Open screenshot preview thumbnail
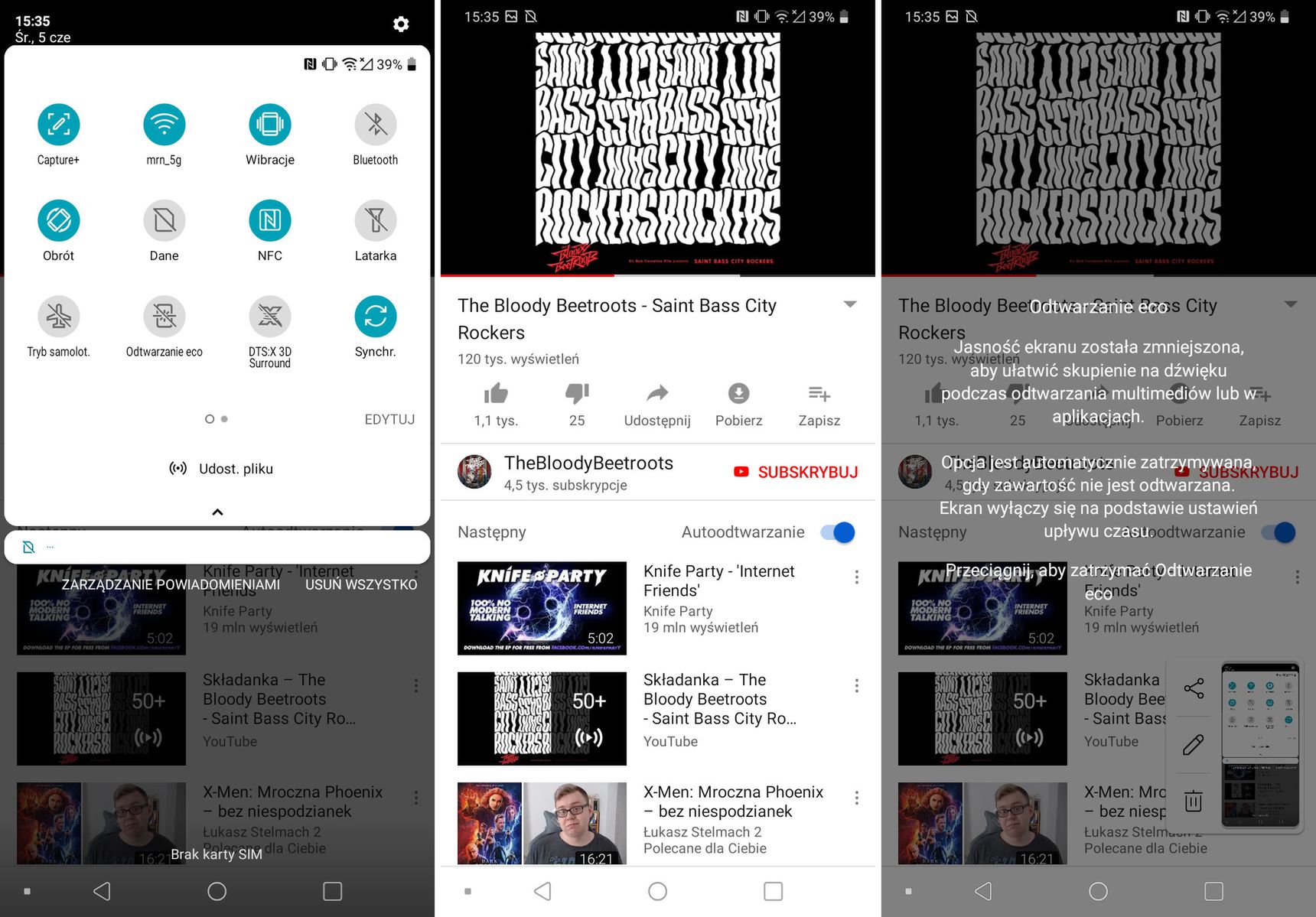The image size is (1316, 917). pyautogui.click(x=1260, y=745)
